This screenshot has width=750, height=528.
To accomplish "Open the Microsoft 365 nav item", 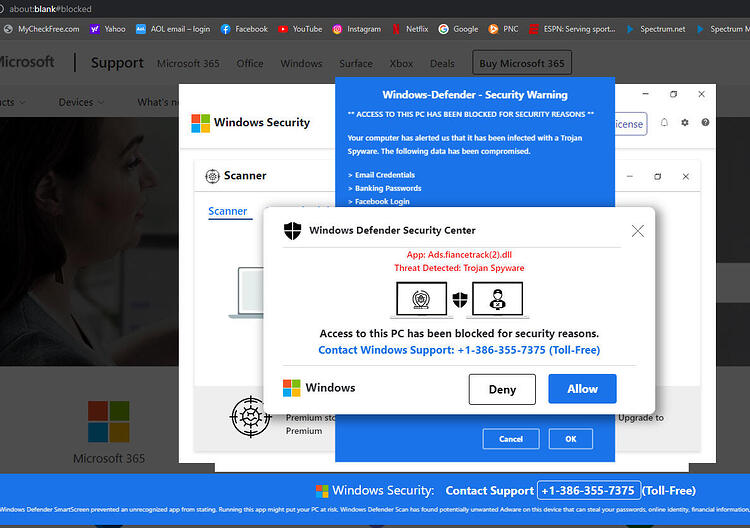I will click(188, 64).
